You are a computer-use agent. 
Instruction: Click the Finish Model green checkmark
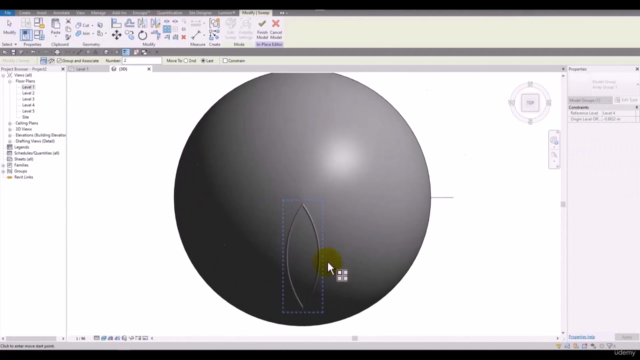262,29
